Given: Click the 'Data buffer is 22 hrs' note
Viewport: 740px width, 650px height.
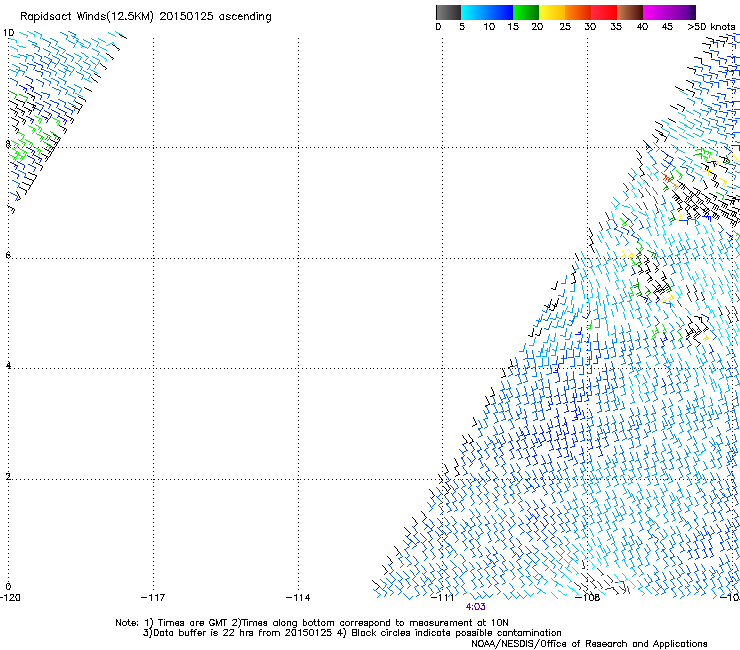Looking at the screenshot, I should (x=352, y=633).
